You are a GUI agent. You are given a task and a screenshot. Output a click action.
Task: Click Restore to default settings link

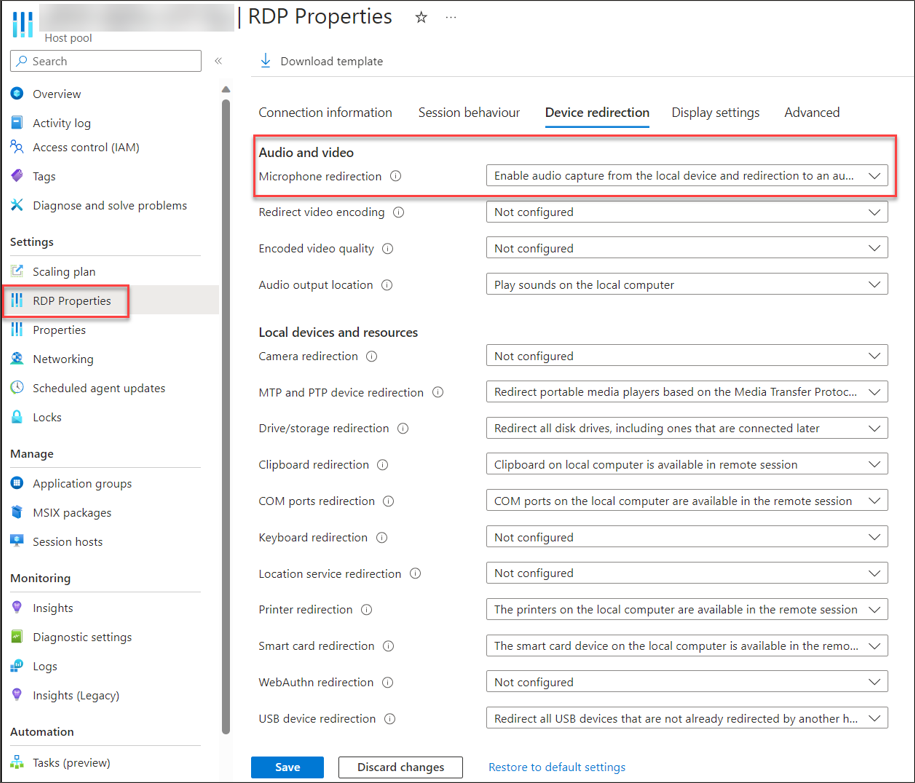[x=557, y=767]
